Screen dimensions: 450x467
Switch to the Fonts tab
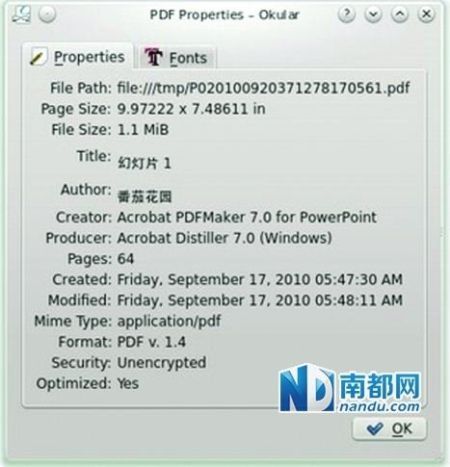point(175,57)
